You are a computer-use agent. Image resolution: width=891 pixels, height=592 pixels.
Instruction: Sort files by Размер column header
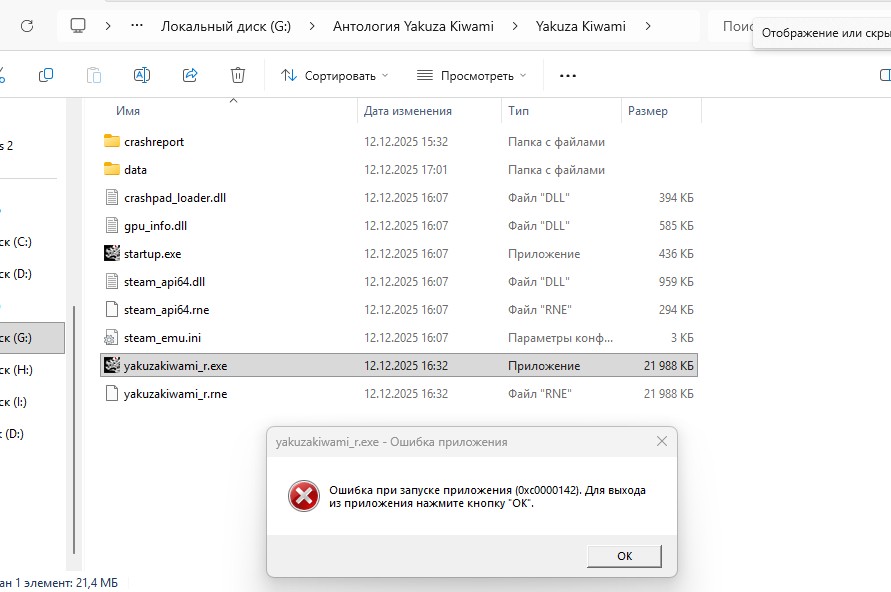[648, 111]
